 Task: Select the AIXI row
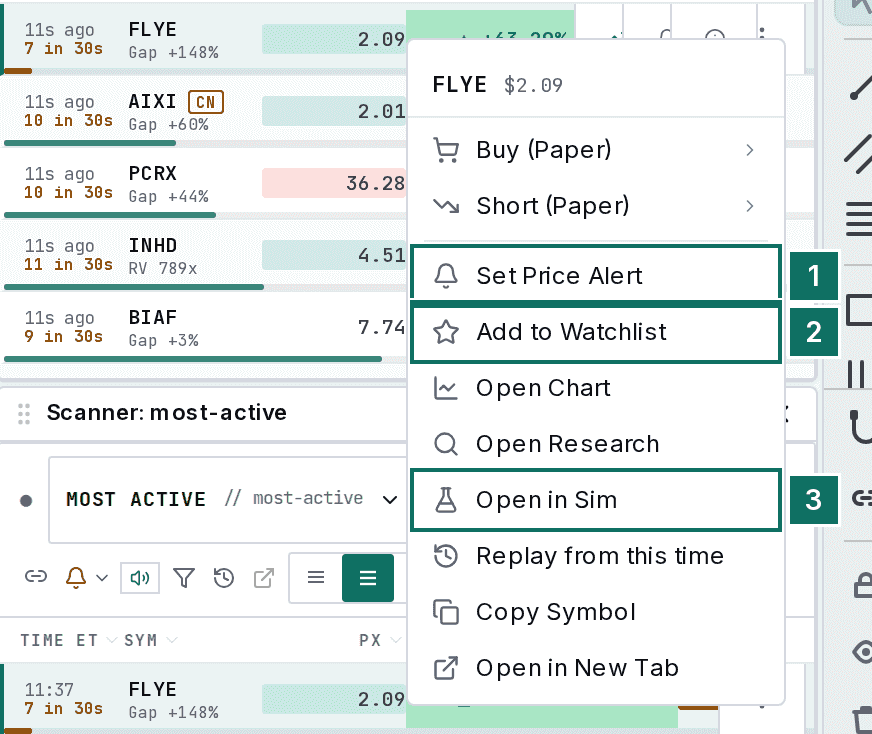[205, 111]
